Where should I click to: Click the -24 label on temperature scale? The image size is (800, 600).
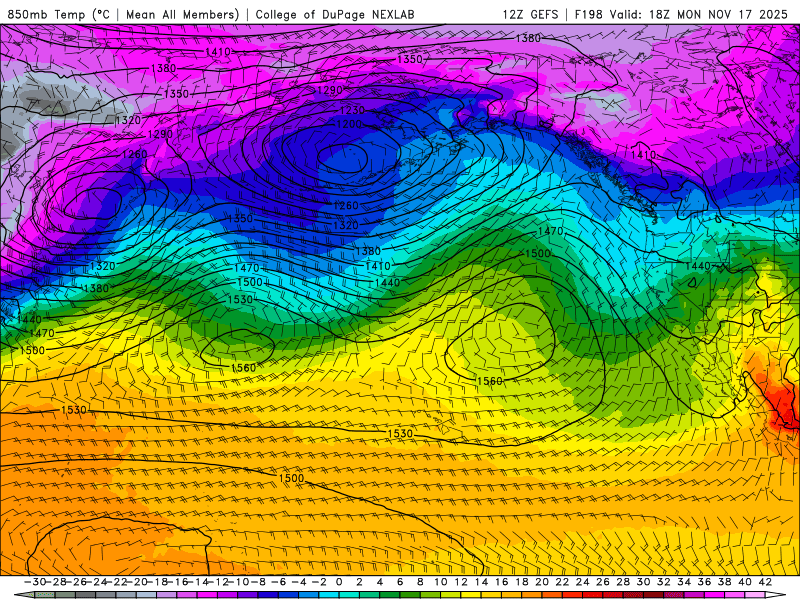click(97, 582)
